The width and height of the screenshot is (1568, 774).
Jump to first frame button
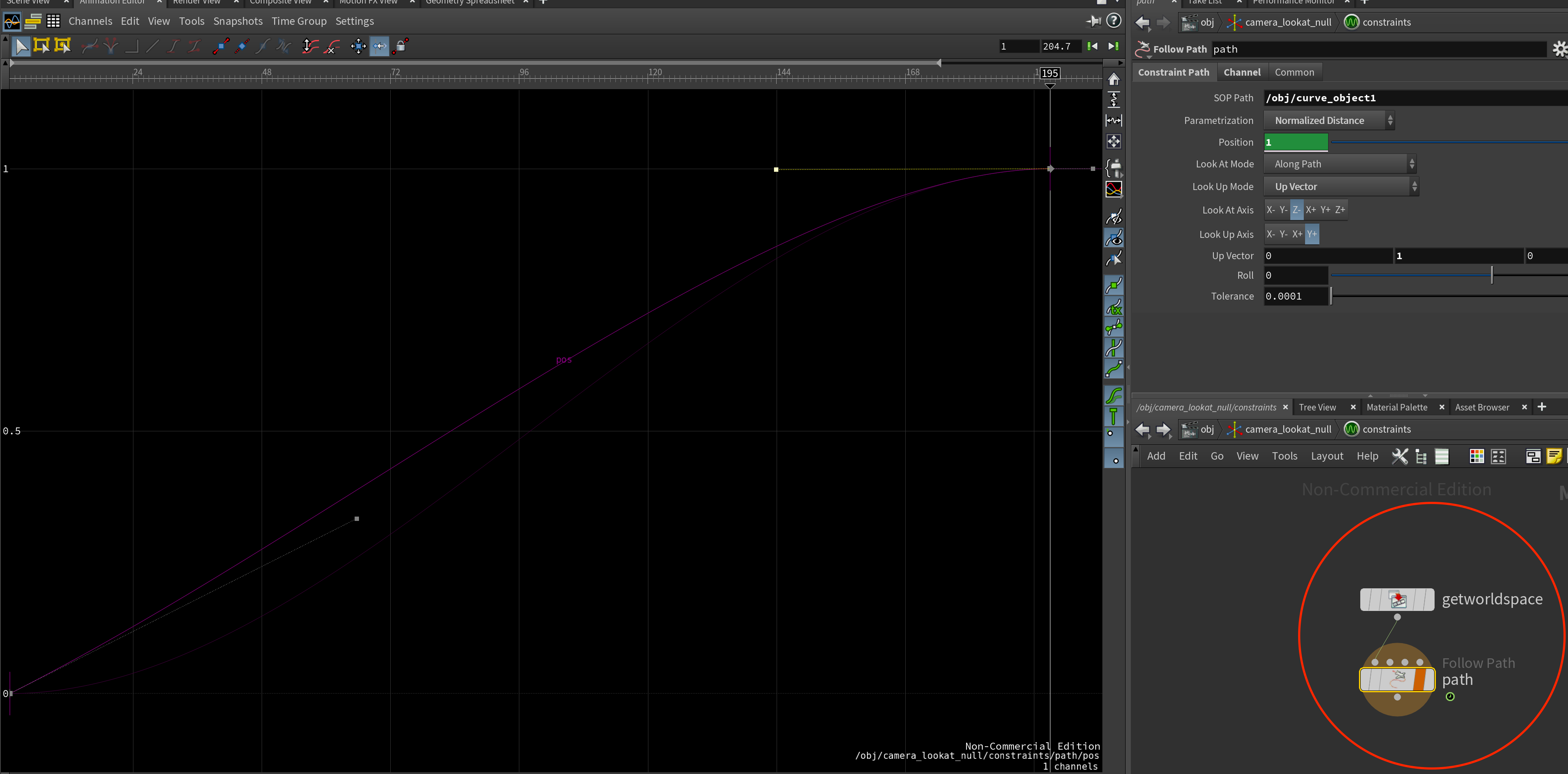(x=1093, y=46)
